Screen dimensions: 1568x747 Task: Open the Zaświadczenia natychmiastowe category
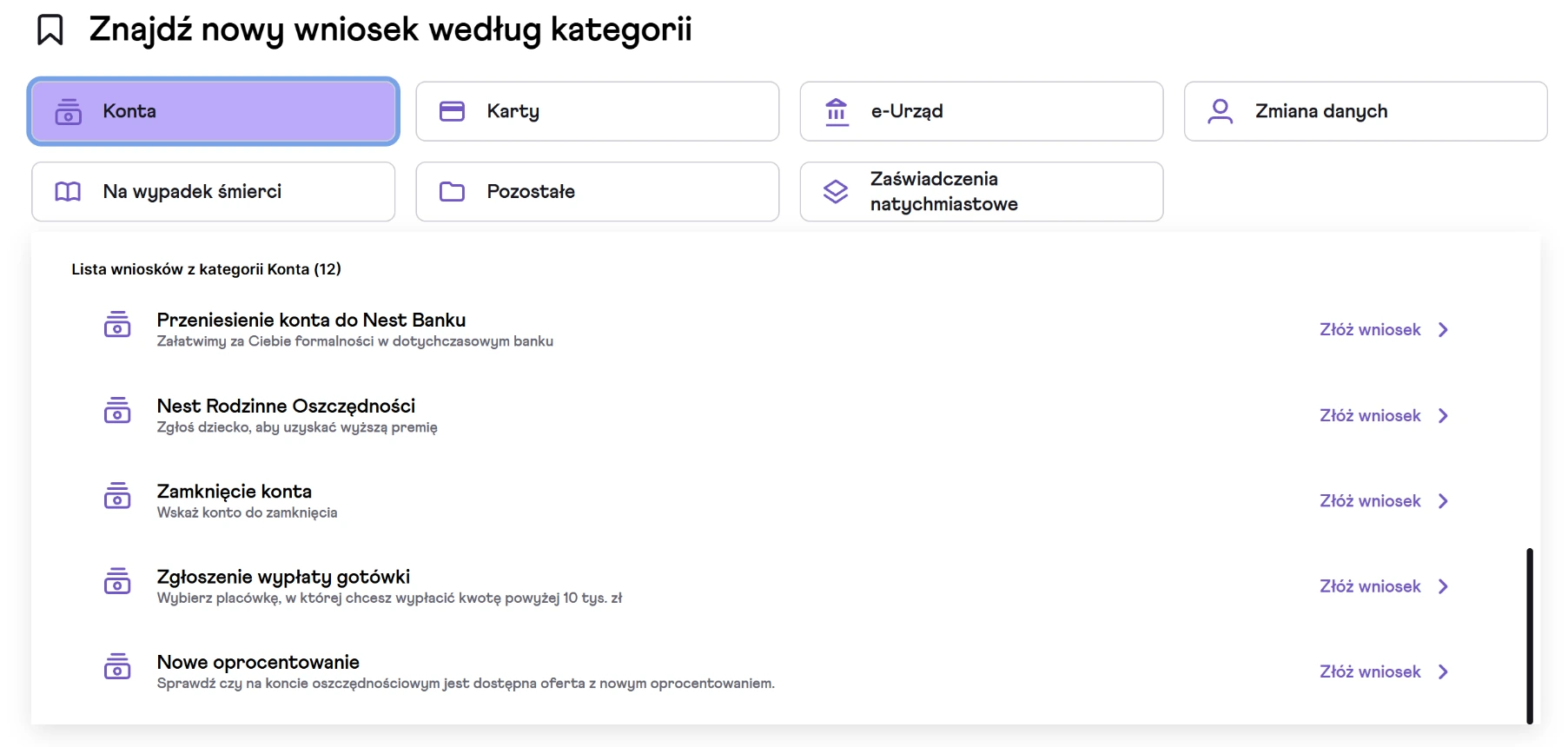(982, 191)
